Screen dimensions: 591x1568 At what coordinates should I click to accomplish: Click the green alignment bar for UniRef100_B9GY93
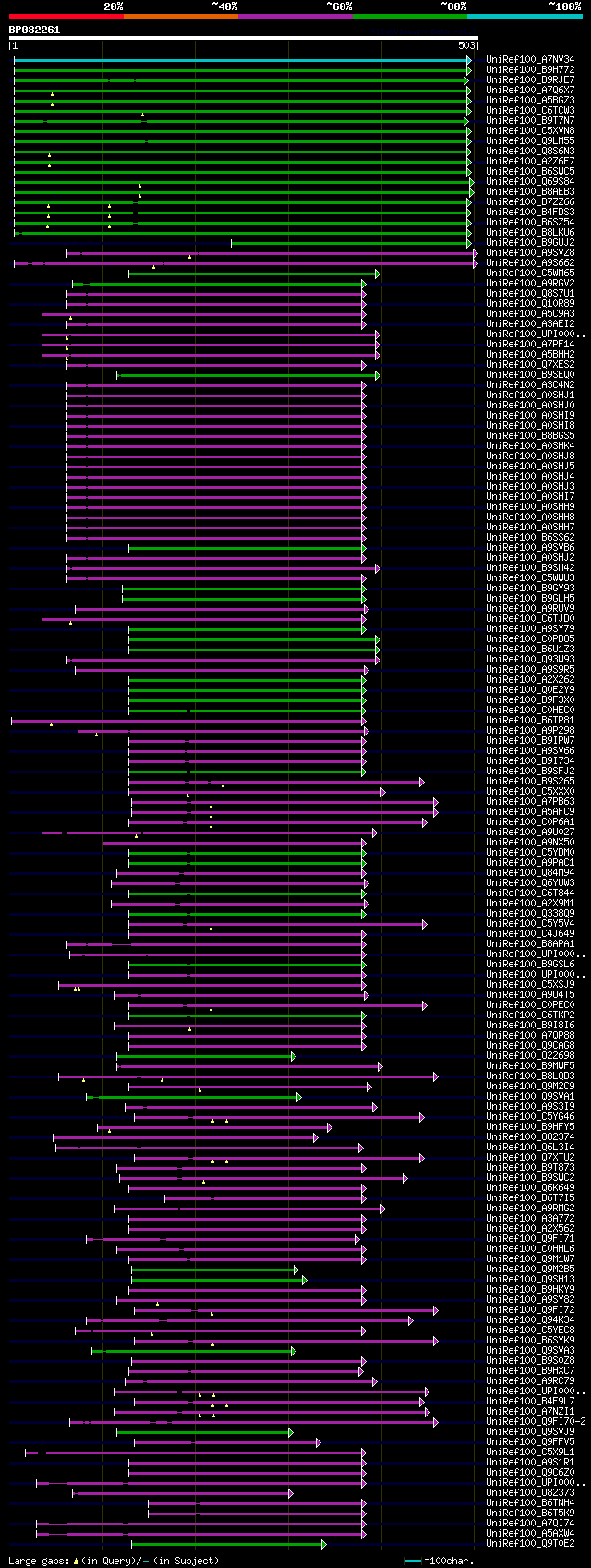244,589
